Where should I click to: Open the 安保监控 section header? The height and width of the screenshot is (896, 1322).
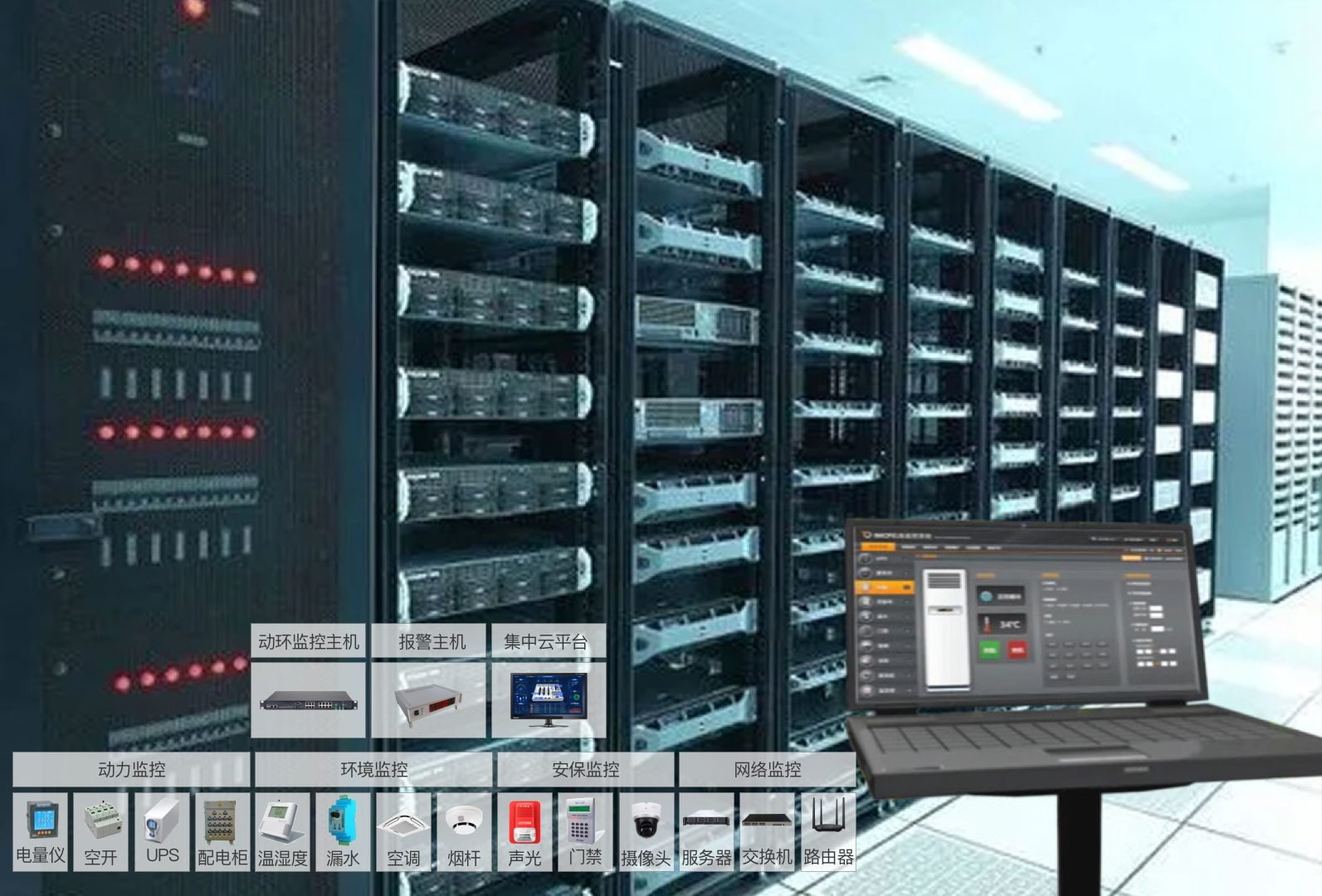click(585, 769)
